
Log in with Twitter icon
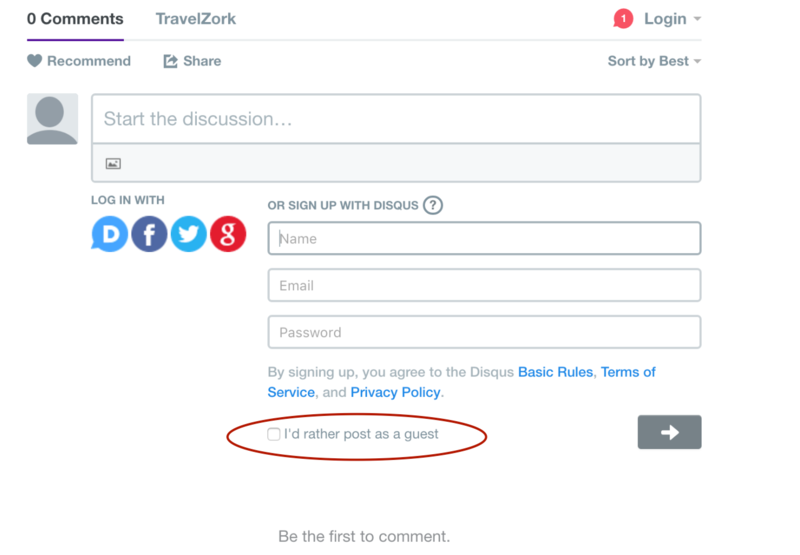click(x=188, y=234)
